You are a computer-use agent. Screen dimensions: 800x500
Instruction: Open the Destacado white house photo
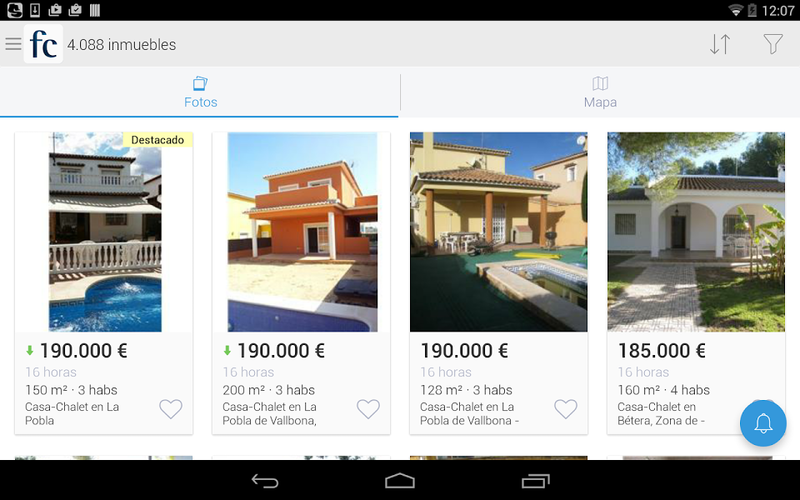click(104, 232)
